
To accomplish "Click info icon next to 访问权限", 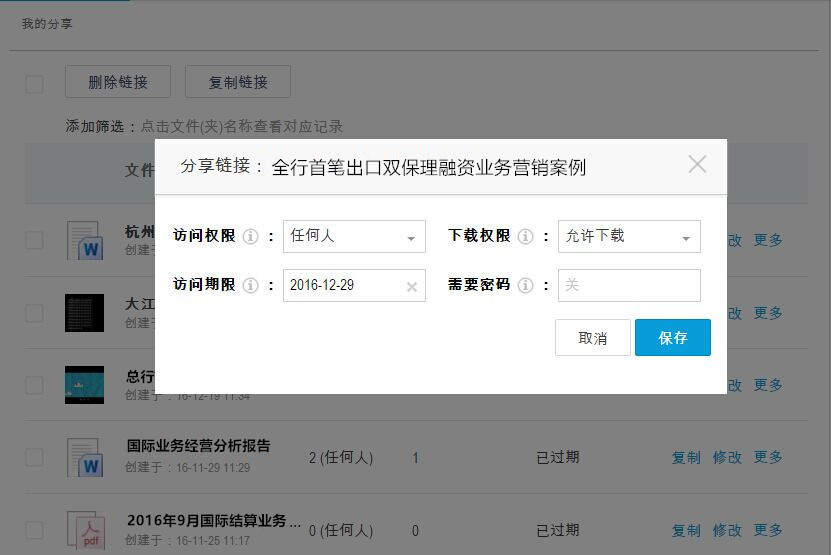I will tap(251, 237).
